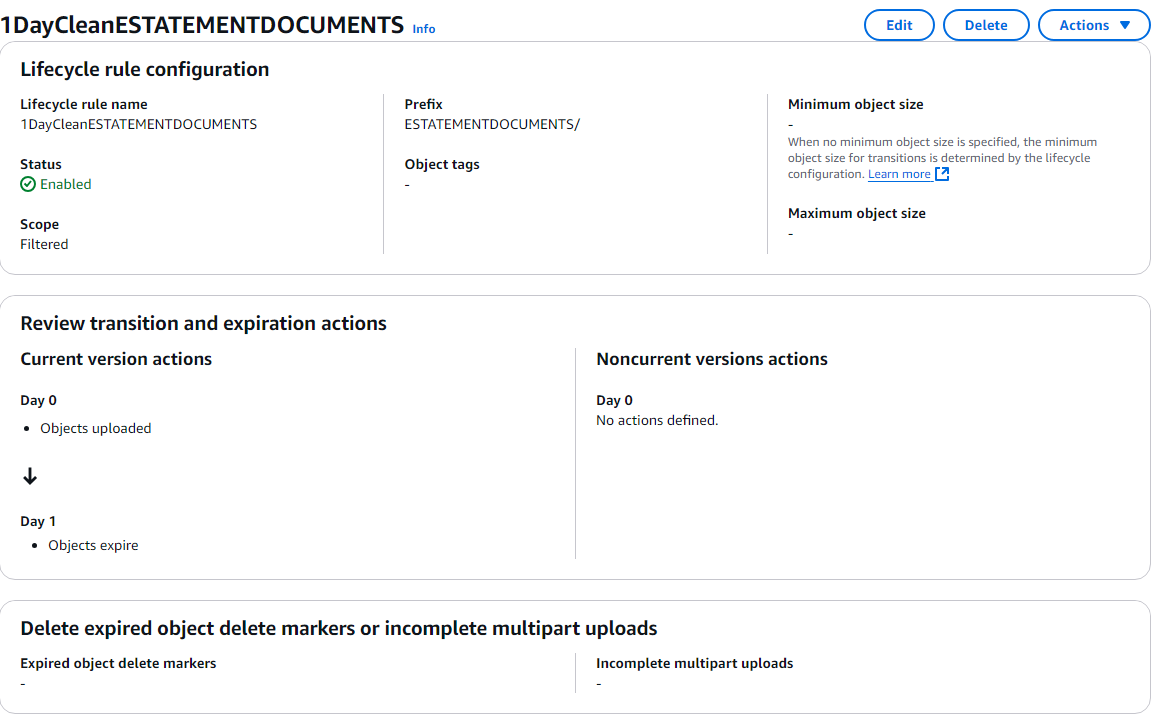Follow the Learn more link
This screenshot has width=1154, height=717.
pos(899,174)
